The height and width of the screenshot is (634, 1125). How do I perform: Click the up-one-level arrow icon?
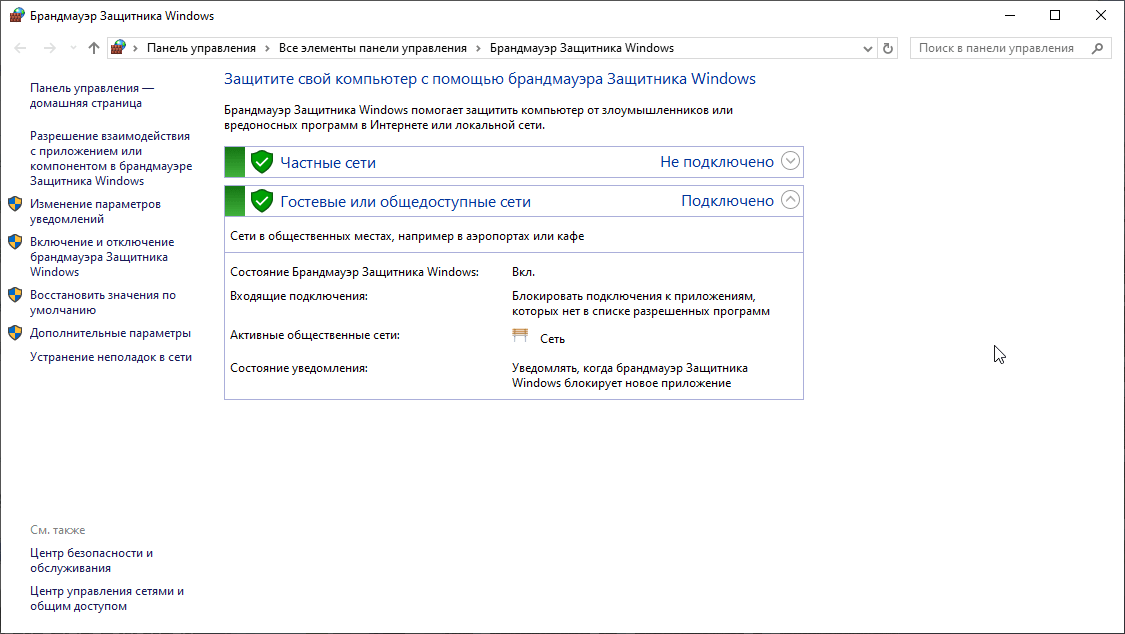[93, 46]
